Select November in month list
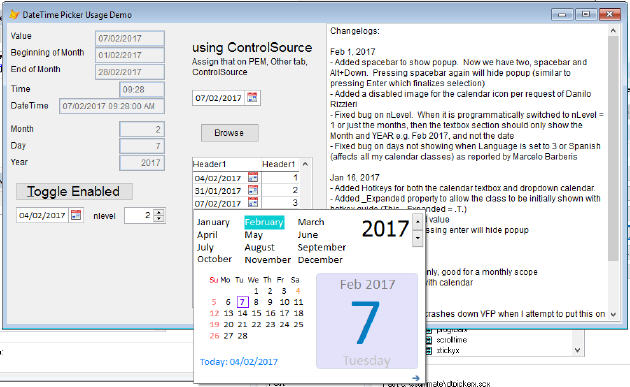 tap(268, 260)
